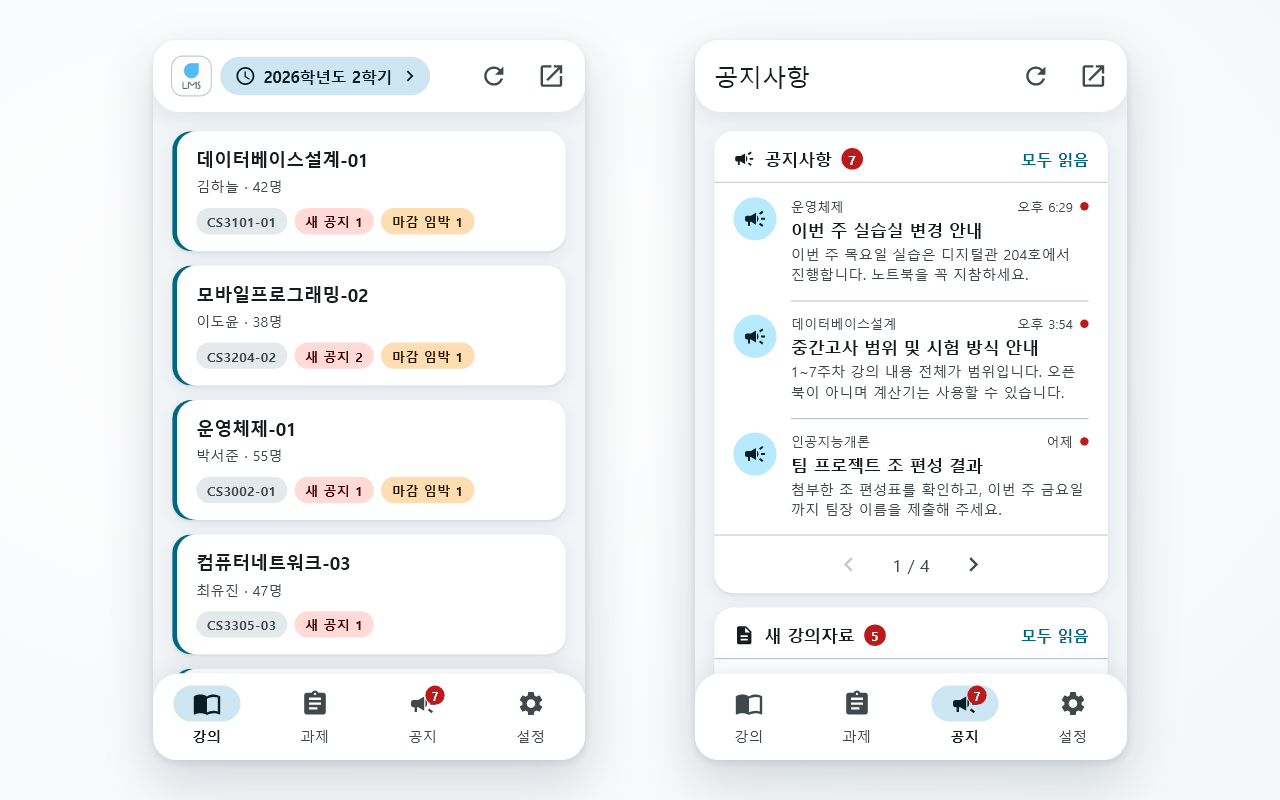Go to next page of 공지사항
The image size is (1280, 800).
tap(973, 565)
